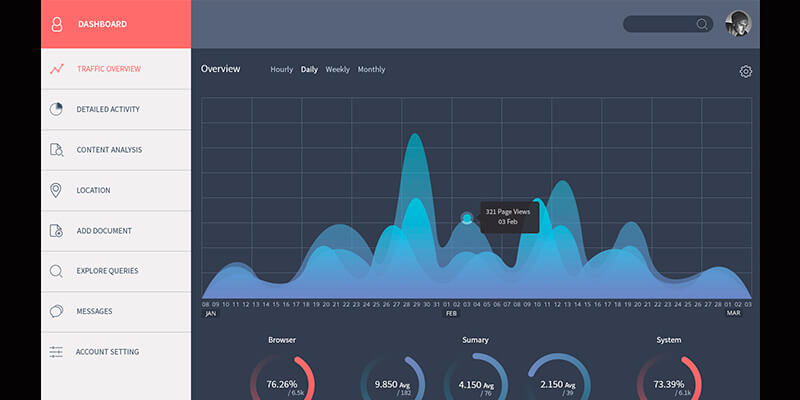Click the 2.150 Avg gauge

coord(558,378)
